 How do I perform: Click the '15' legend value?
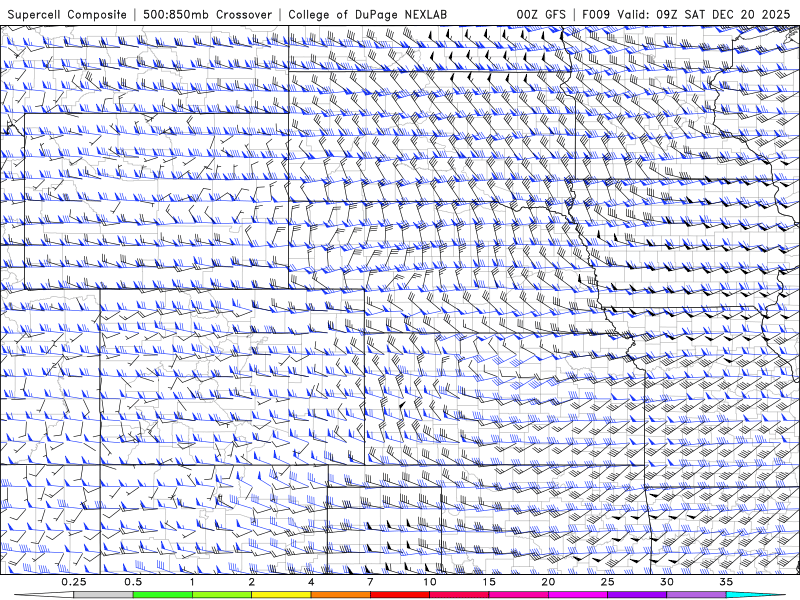coord(489,582)
